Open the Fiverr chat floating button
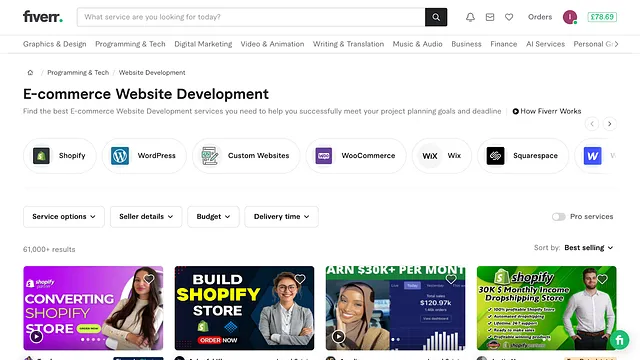 click(x=619, y=340)
